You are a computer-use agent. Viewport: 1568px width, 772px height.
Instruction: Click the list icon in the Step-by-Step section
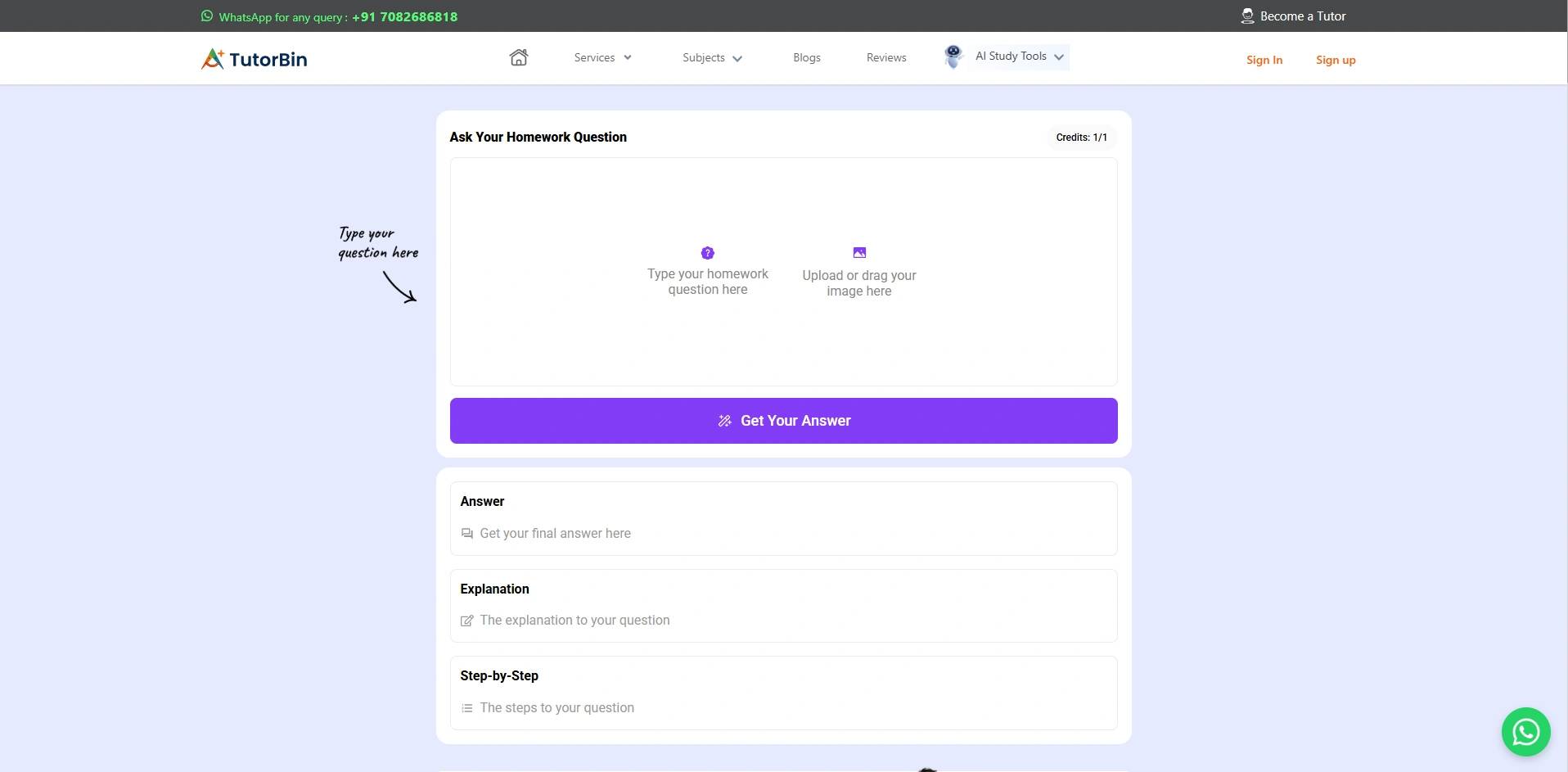point(466,707)
